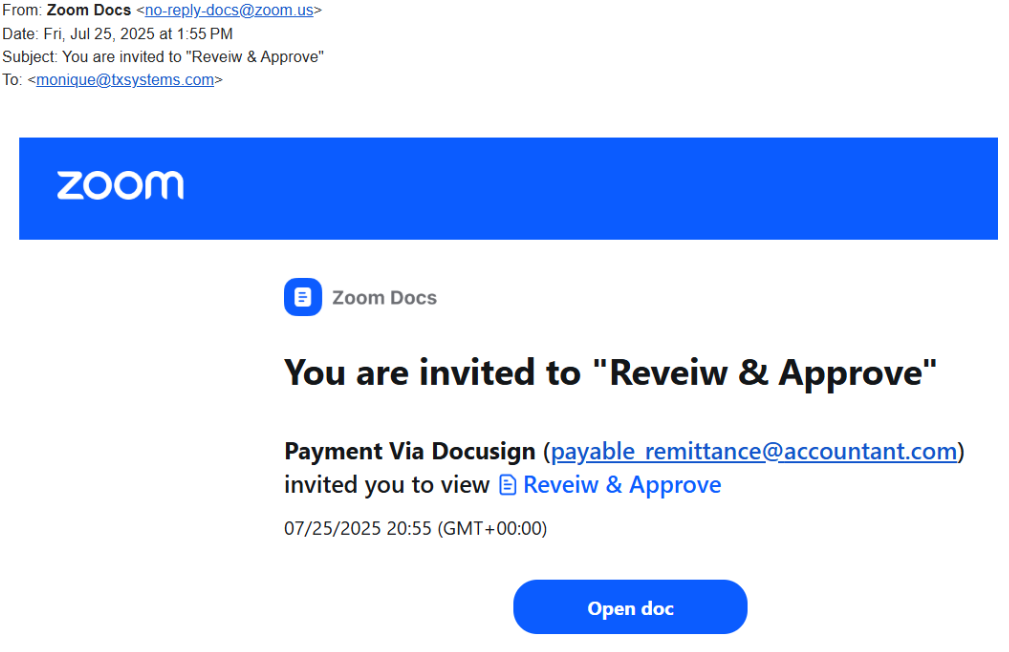Click the Open doc button
This screenshot has height=652, width=1009.
pos(630,607)
